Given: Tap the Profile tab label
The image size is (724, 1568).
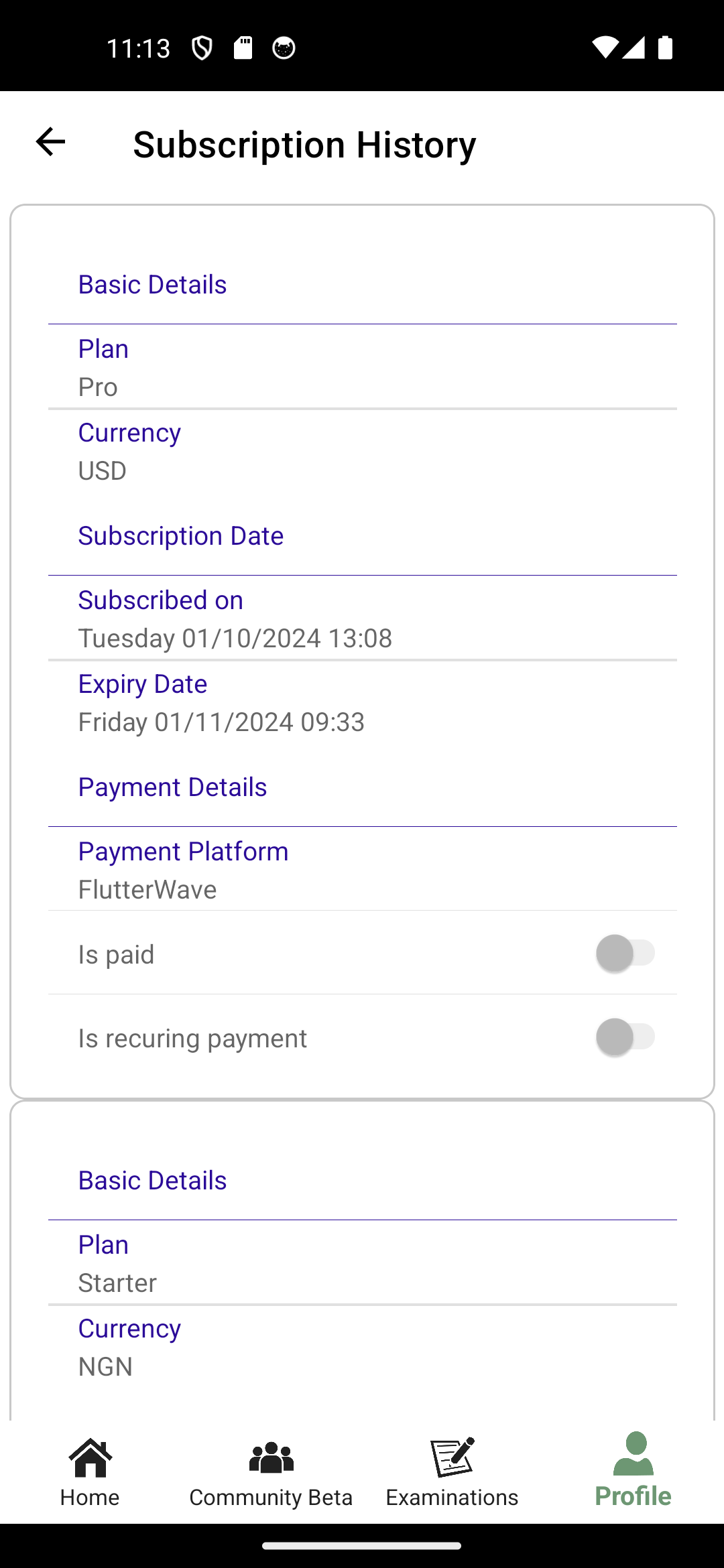Looking at the screenshot, I should (633, 1496).
